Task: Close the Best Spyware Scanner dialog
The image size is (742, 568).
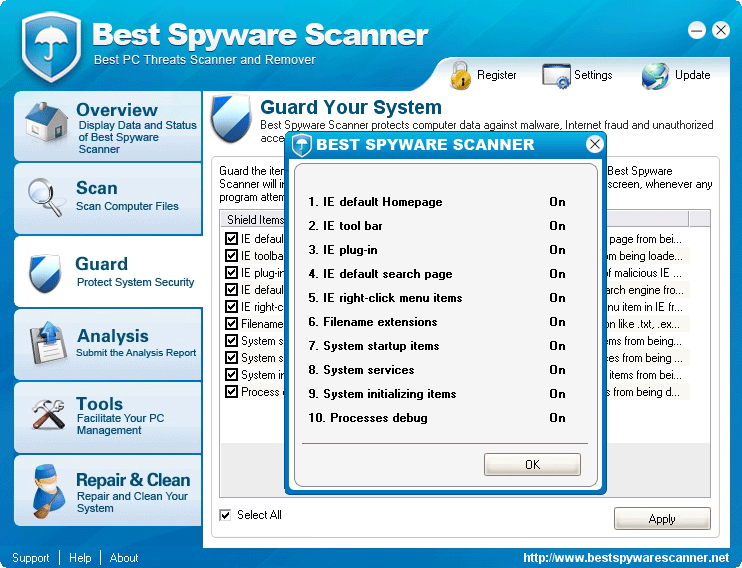Action: 595,144
